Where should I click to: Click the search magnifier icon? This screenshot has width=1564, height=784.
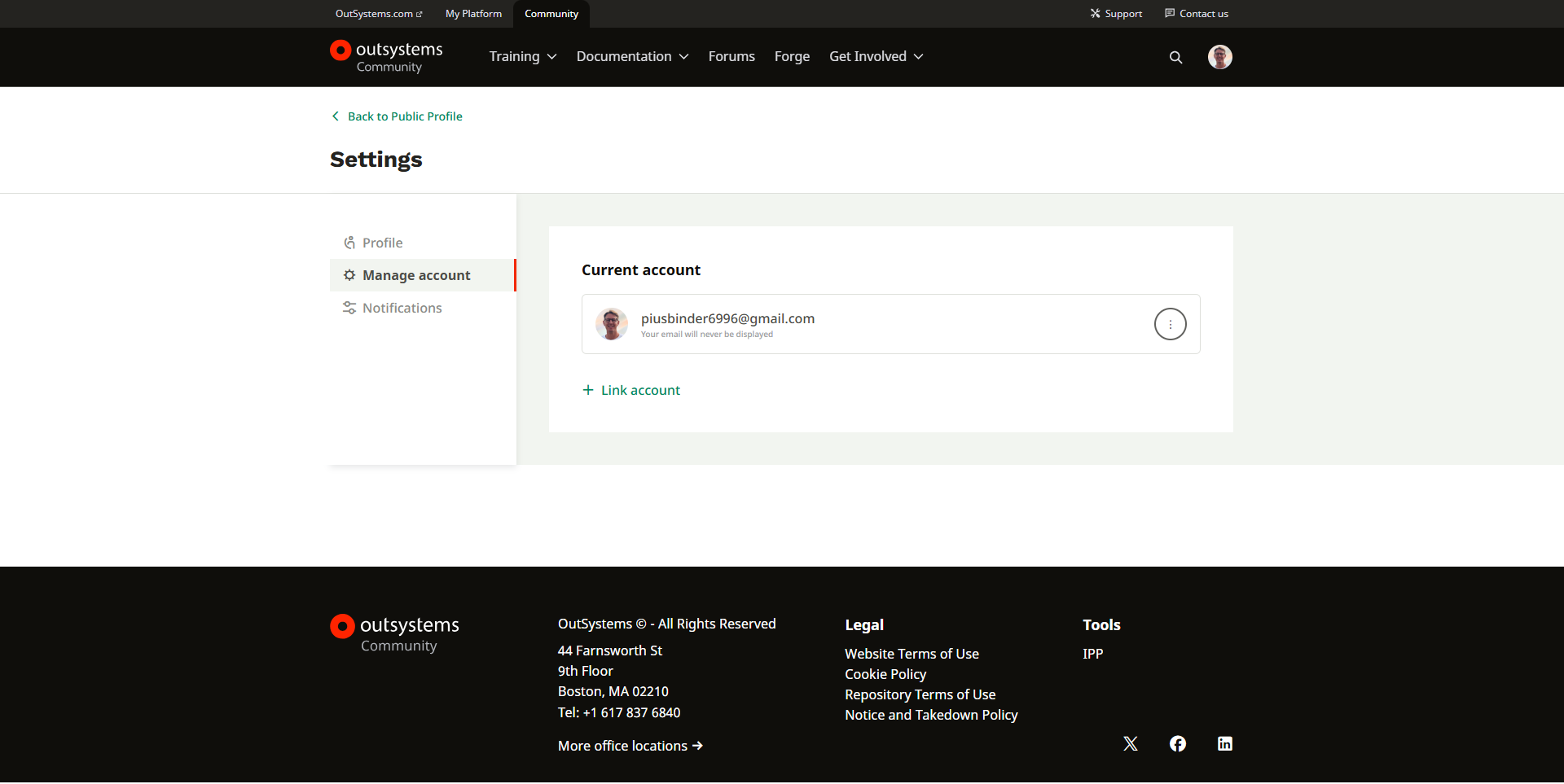(1175, 57)
